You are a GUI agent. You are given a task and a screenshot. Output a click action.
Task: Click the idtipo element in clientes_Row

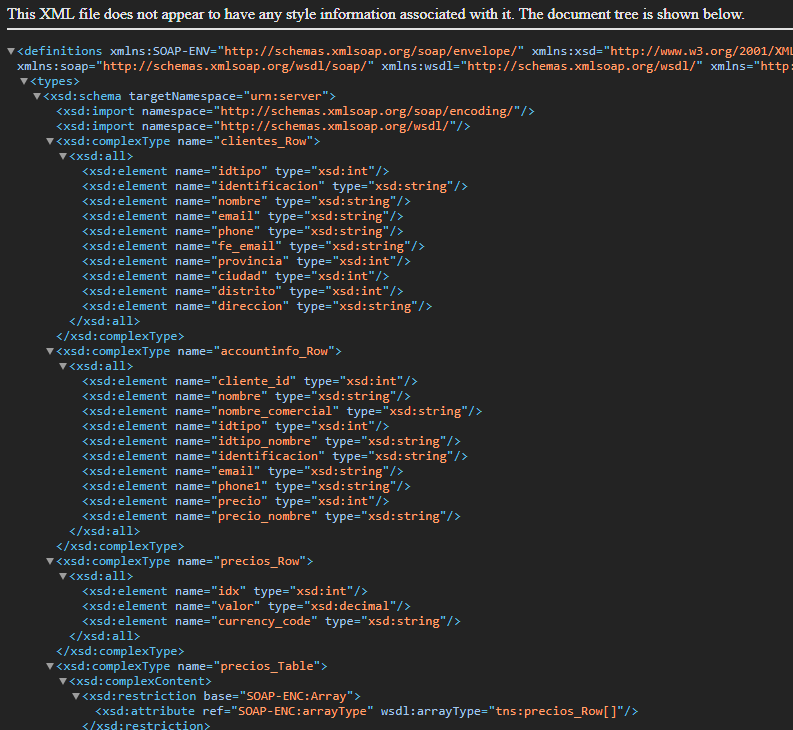click(236, 171)
